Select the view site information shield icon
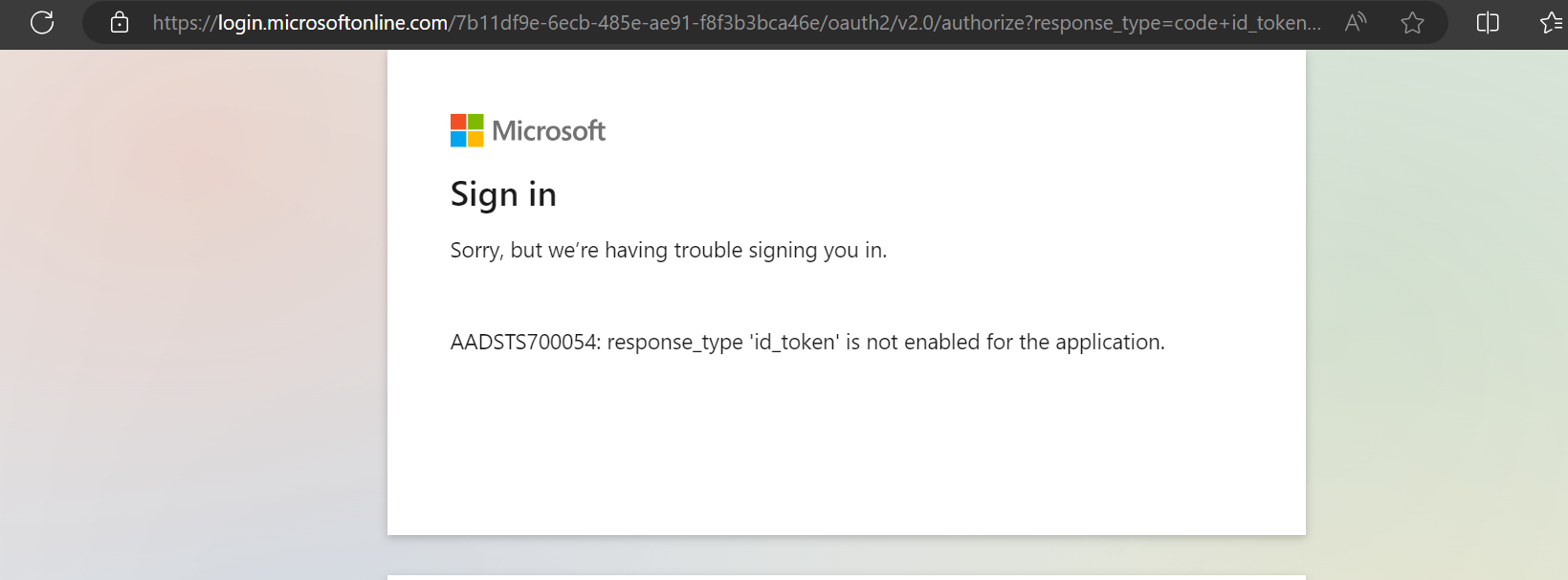Viewport: 1568px width, 580px height. pyautogui.click(x=119, y=22)
